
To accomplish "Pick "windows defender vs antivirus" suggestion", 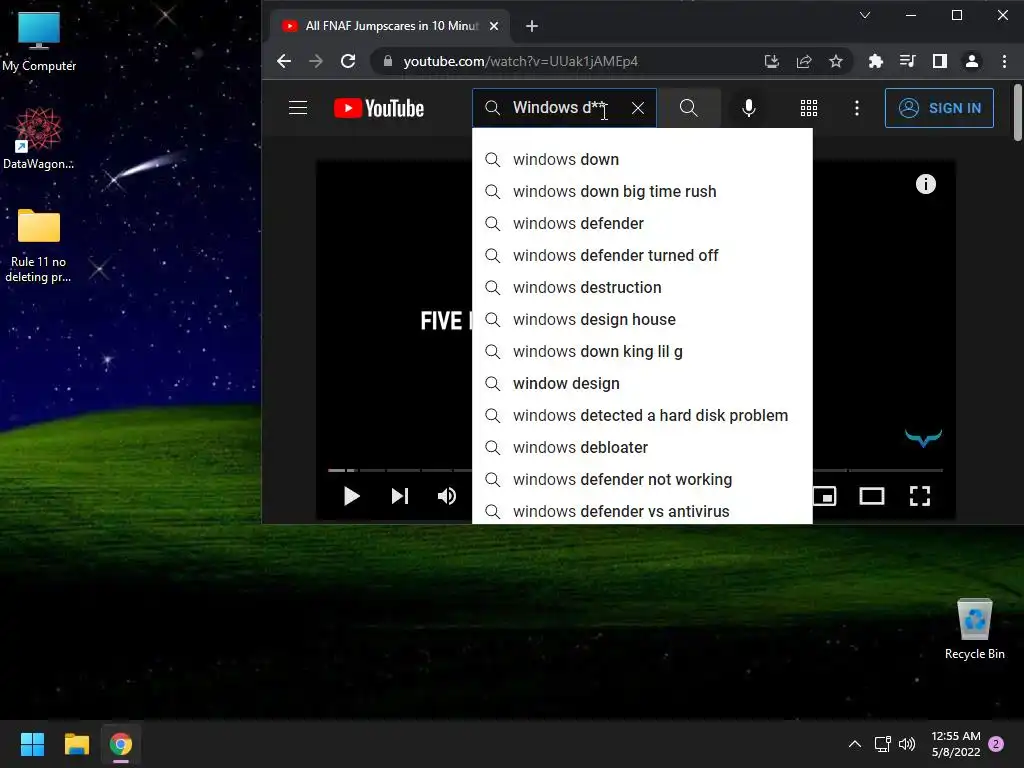I will [643, 511].
